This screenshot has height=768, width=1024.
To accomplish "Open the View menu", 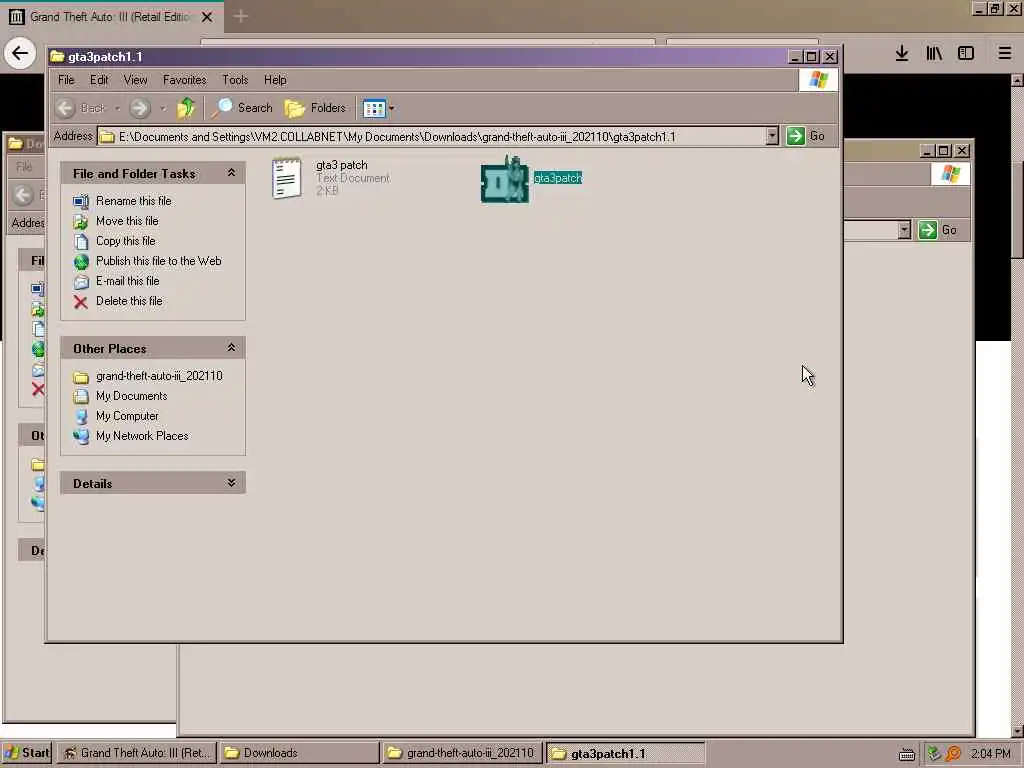I will (135, 80).
